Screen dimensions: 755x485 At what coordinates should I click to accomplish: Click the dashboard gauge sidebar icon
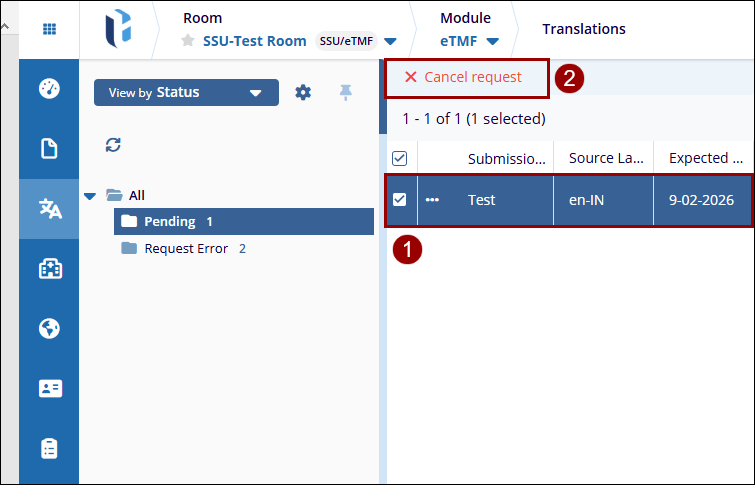click(x=49, y=88)
